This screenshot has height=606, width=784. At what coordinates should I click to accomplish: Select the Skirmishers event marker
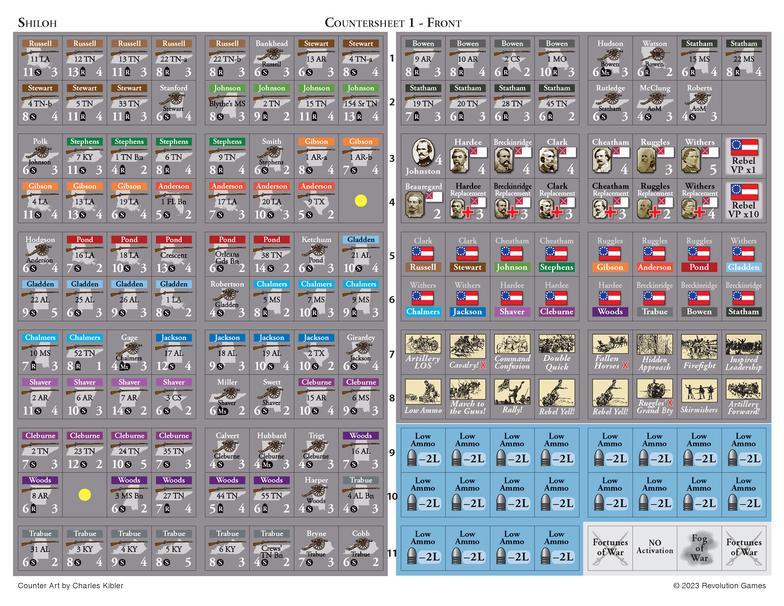coord(699,397)
